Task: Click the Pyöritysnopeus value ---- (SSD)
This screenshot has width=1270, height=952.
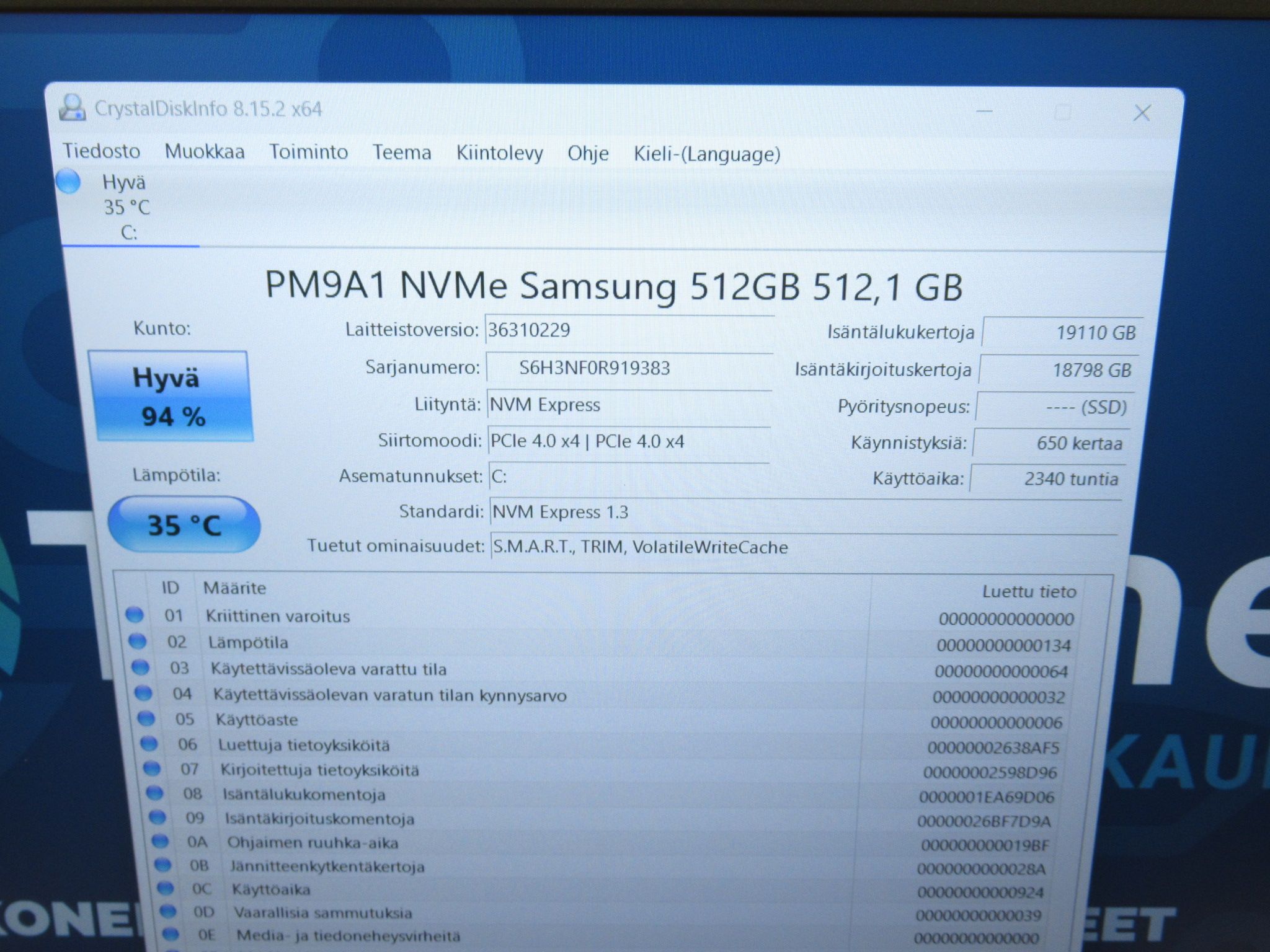Action: (x=1055, y=407)
